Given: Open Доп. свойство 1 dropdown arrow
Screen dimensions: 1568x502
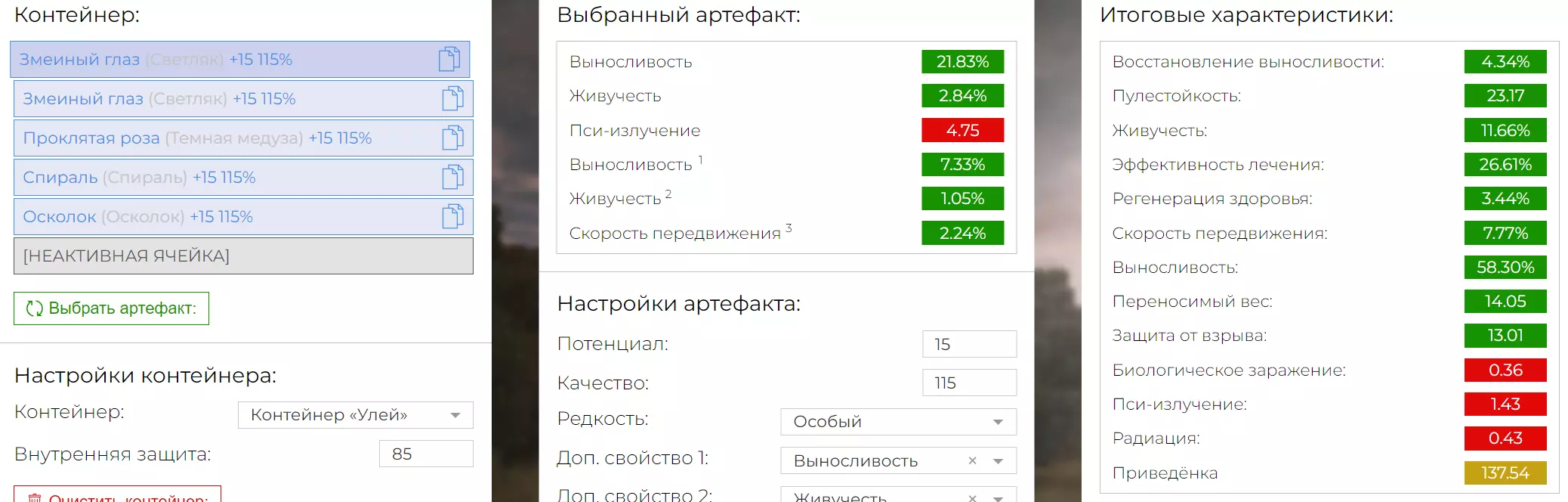Looking at the screenshot, I should click(x=998, y=461).
